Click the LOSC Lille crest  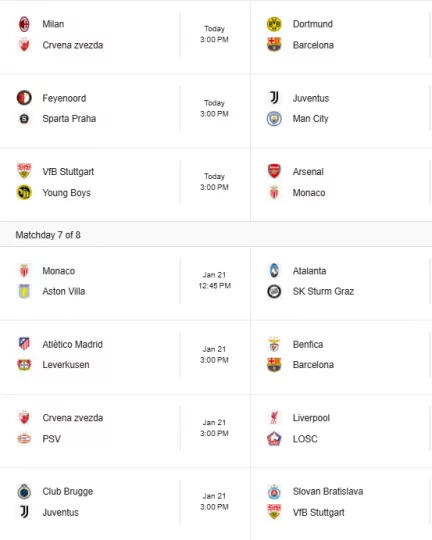[x=274, y=439]
